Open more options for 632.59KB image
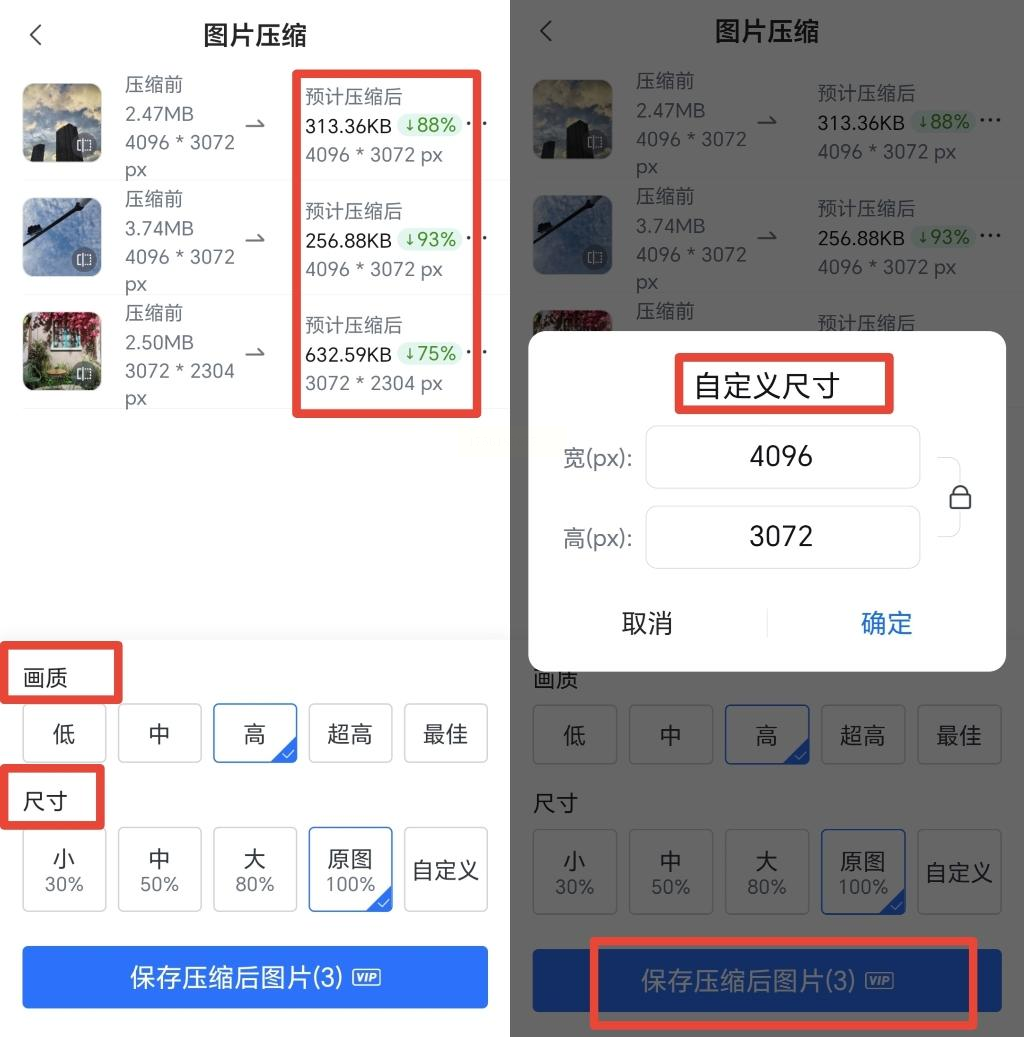The width and height of the screenshot is (1024, 1037). tap(478, 352)
